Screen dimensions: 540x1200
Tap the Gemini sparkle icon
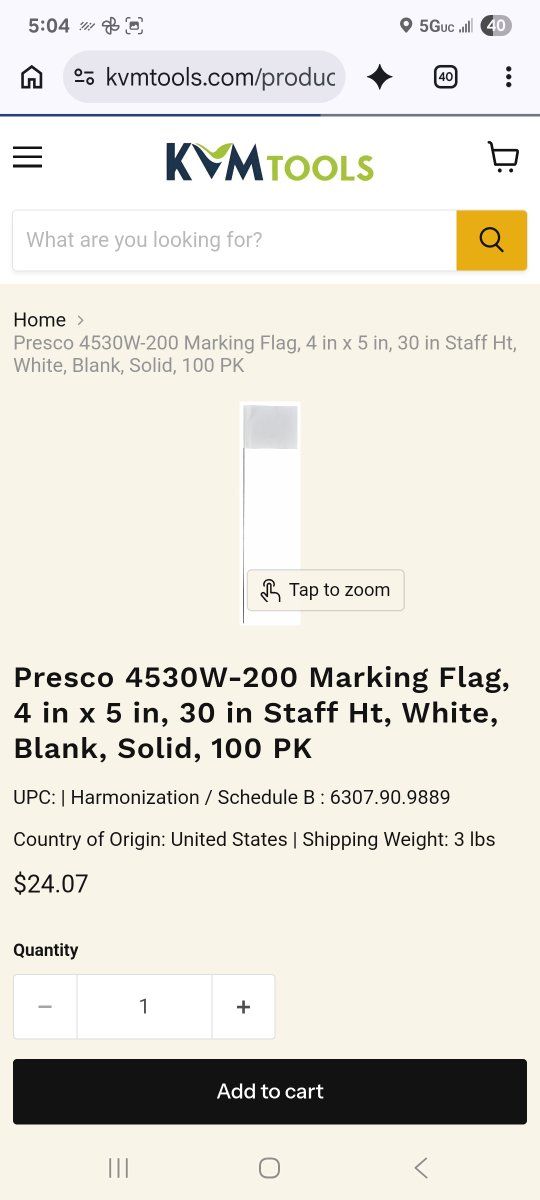pos(380,77)
